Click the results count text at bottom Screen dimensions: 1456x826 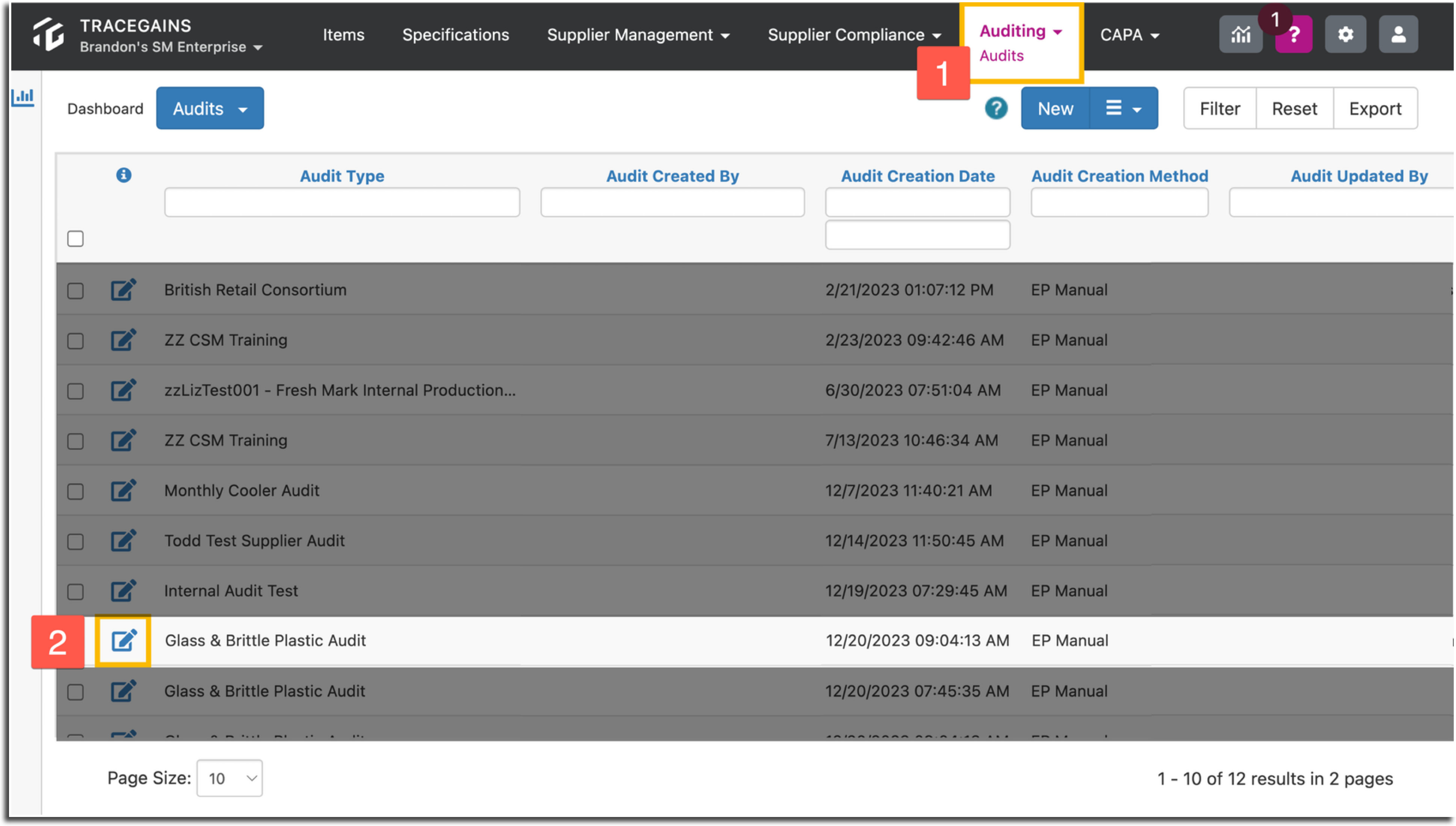(1275, 779)
